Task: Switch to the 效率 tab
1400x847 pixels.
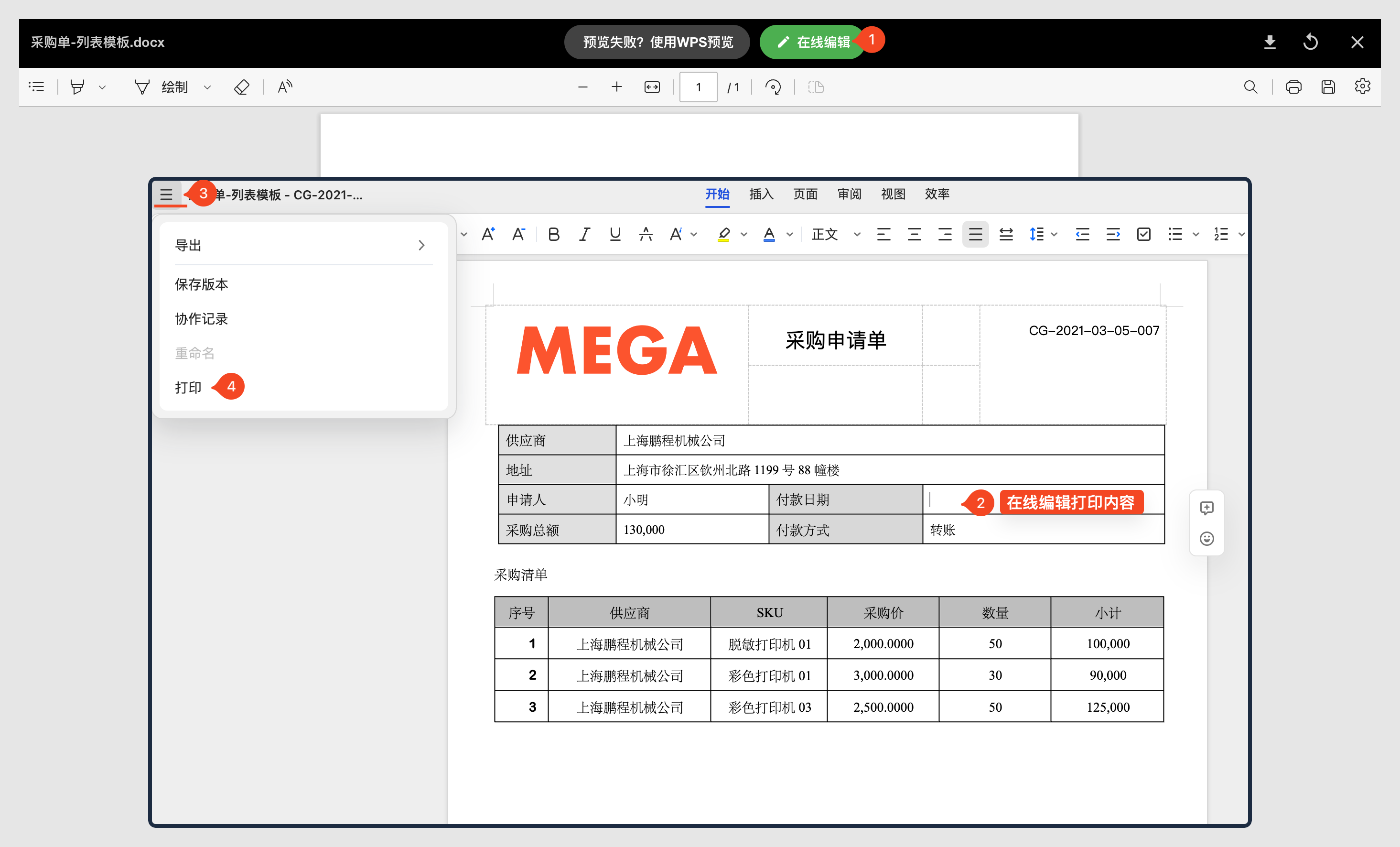Action: pos(937,195)
